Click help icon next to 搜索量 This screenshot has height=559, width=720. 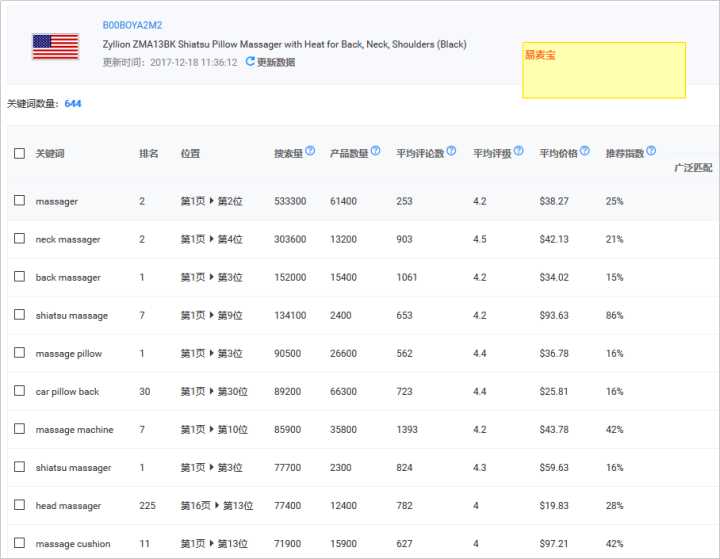[310, 151]
